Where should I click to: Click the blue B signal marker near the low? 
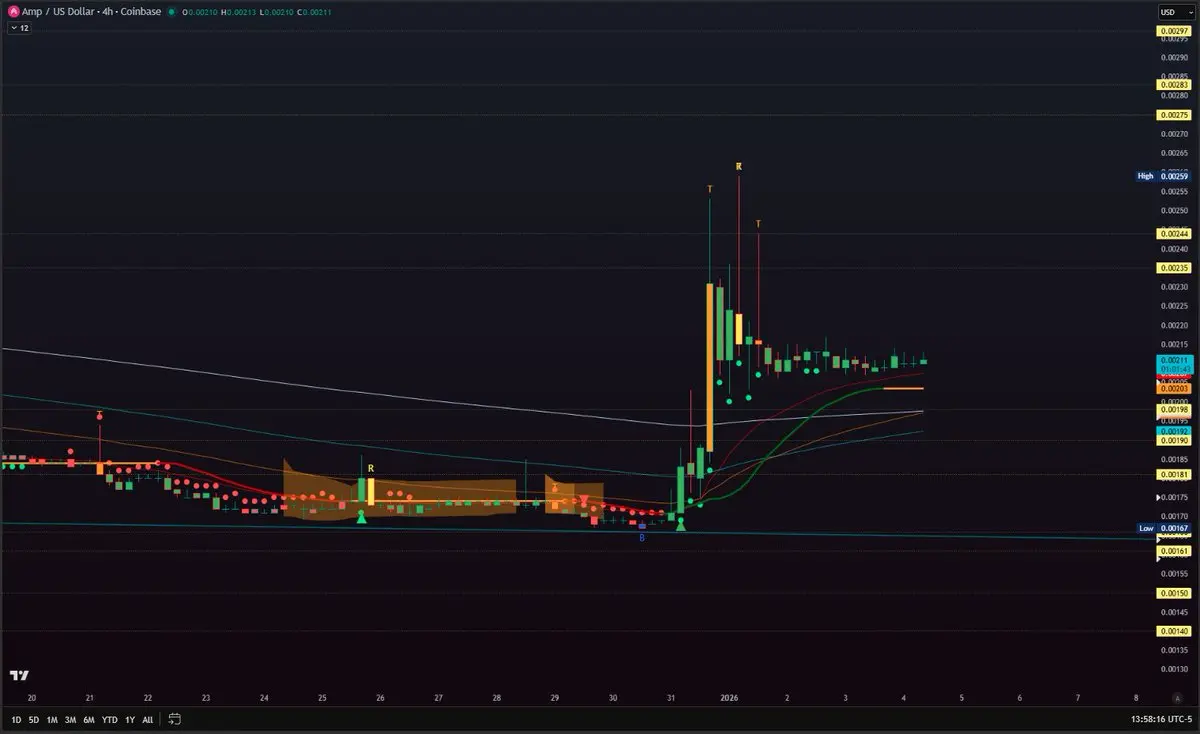coord(642,538)
